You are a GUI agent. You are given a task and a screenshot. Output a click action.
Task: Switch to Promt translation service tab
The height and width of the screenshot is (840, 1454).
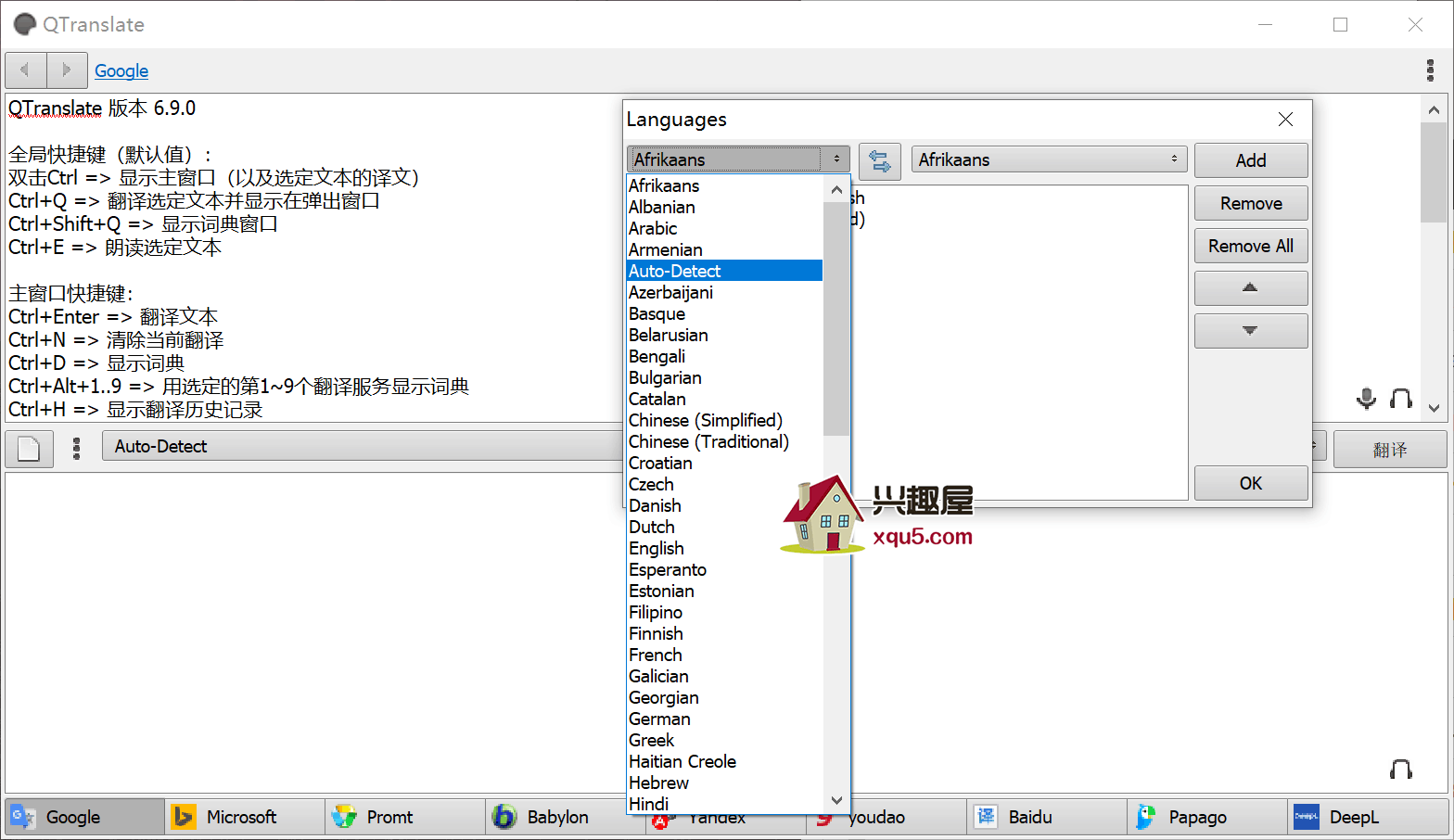pos(406,817)
